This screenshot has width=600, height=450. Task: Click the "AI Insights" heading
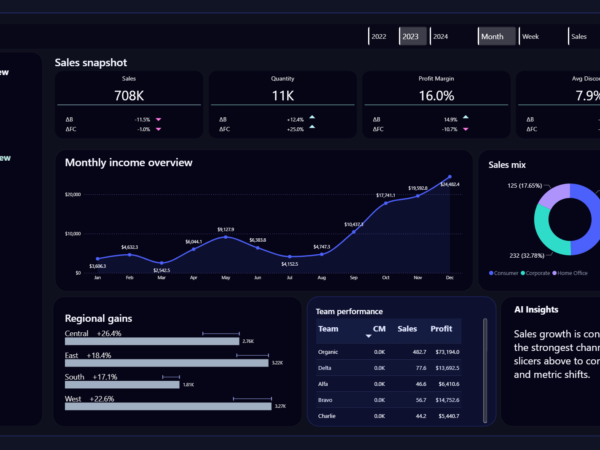pos(536,310)
